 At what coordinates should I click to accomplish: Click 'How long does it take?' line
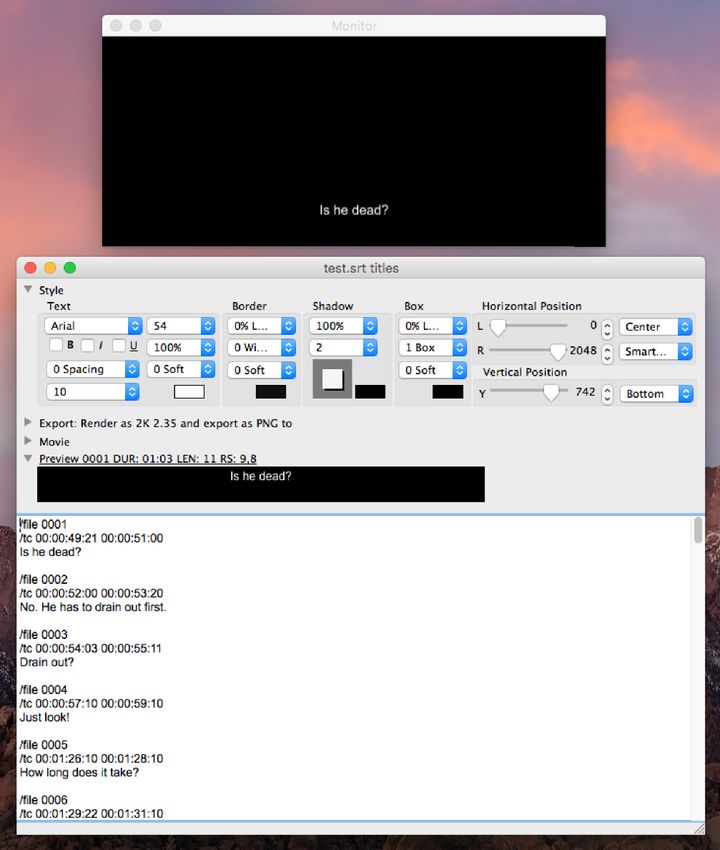pyautogui.click(x=79, y=772)
